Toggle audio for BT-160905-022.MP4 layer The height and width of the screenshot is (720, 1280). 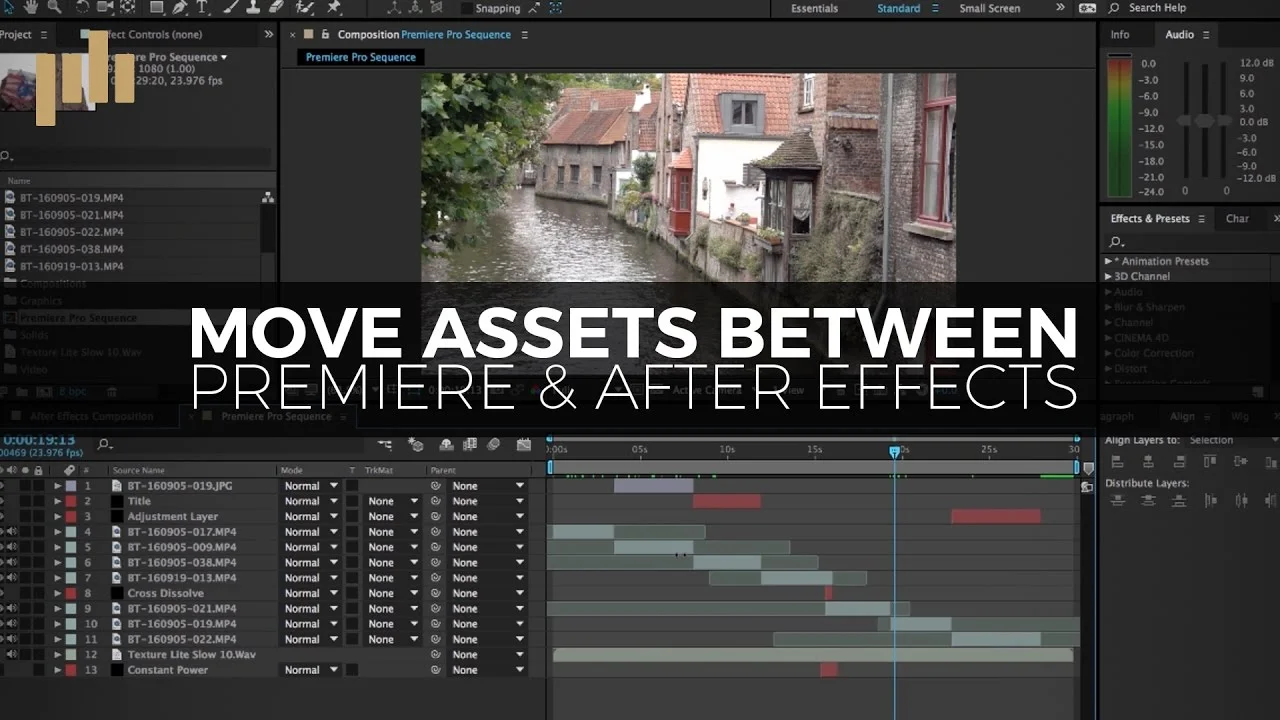tap(12, 639)
